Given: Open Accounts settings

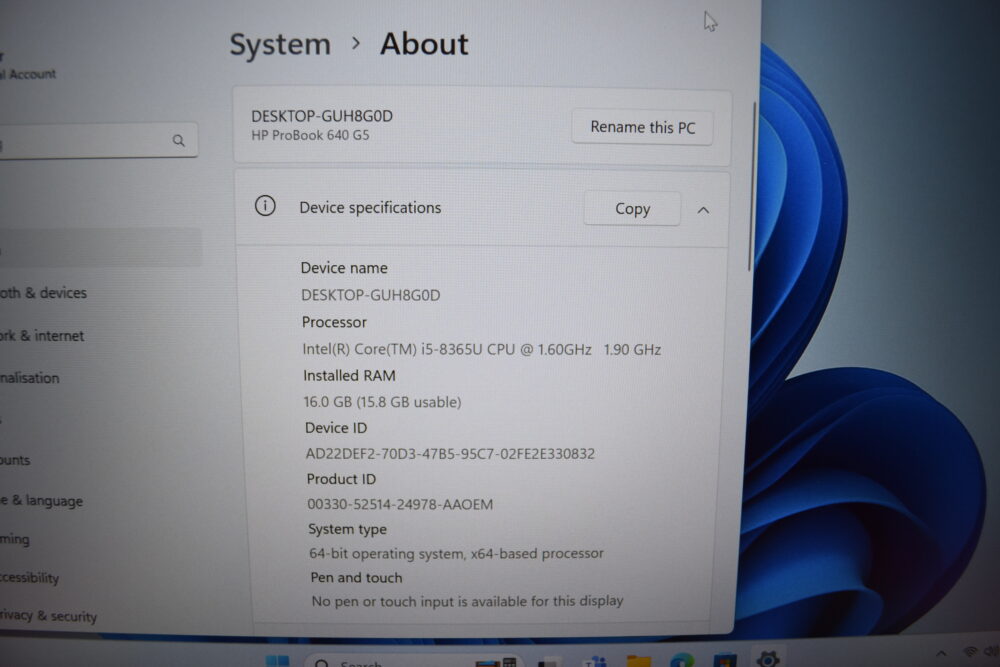Looking at the screenshot, I should click(15, 460).
